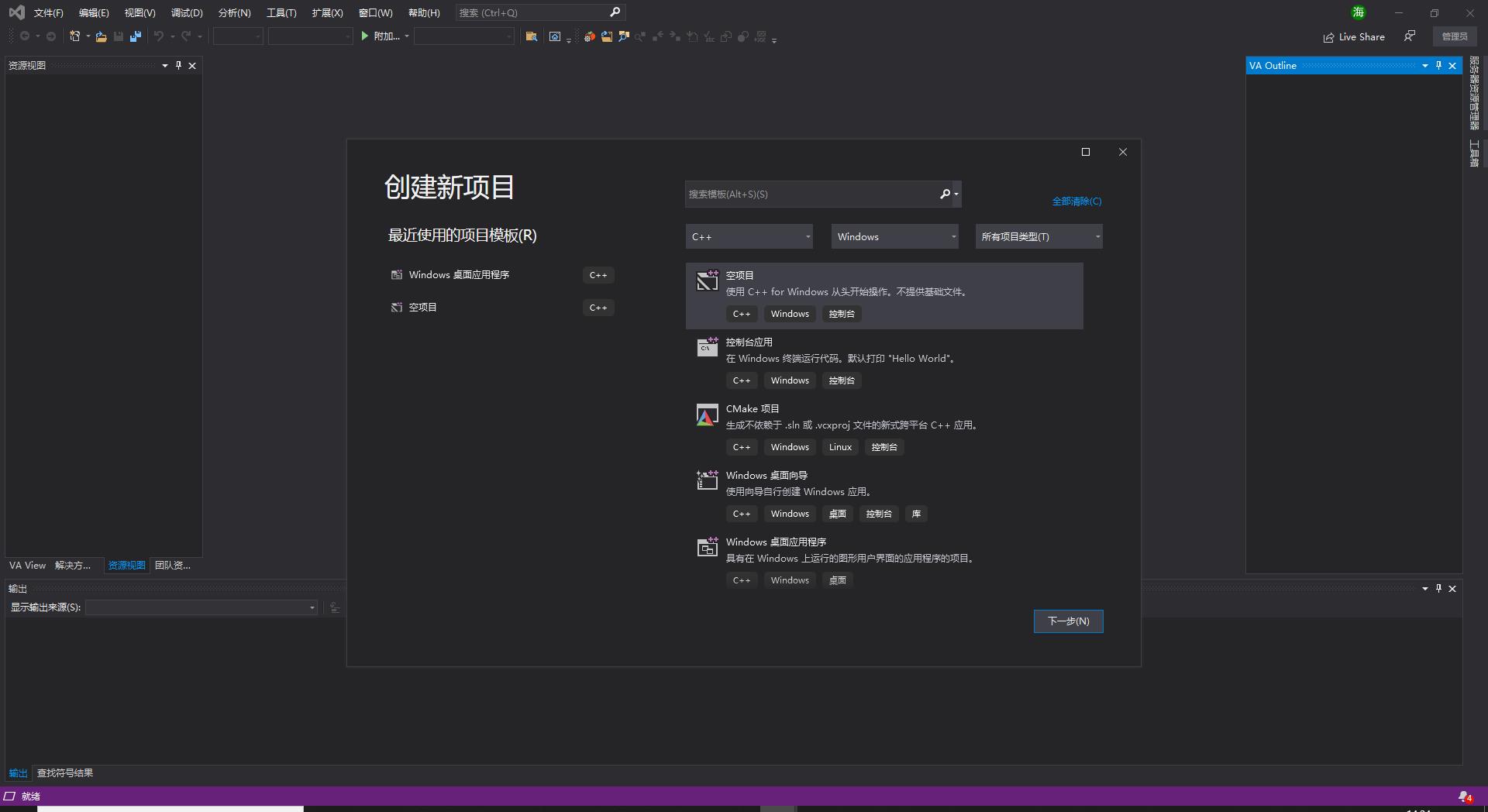Click the toggle word wrap icon in Output panel
Image resolution: width=1488 pixels, height=812 pixels.
[335, 607]
